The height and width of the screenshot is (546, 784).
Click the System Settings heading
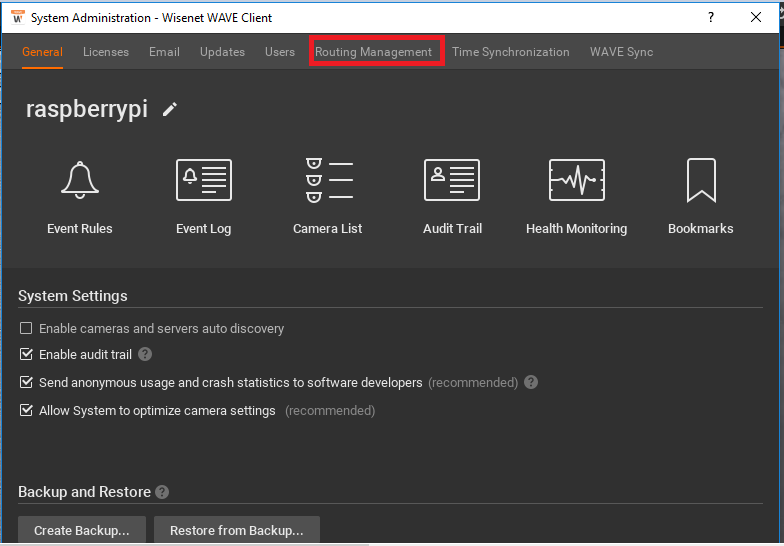coord(73,296)
